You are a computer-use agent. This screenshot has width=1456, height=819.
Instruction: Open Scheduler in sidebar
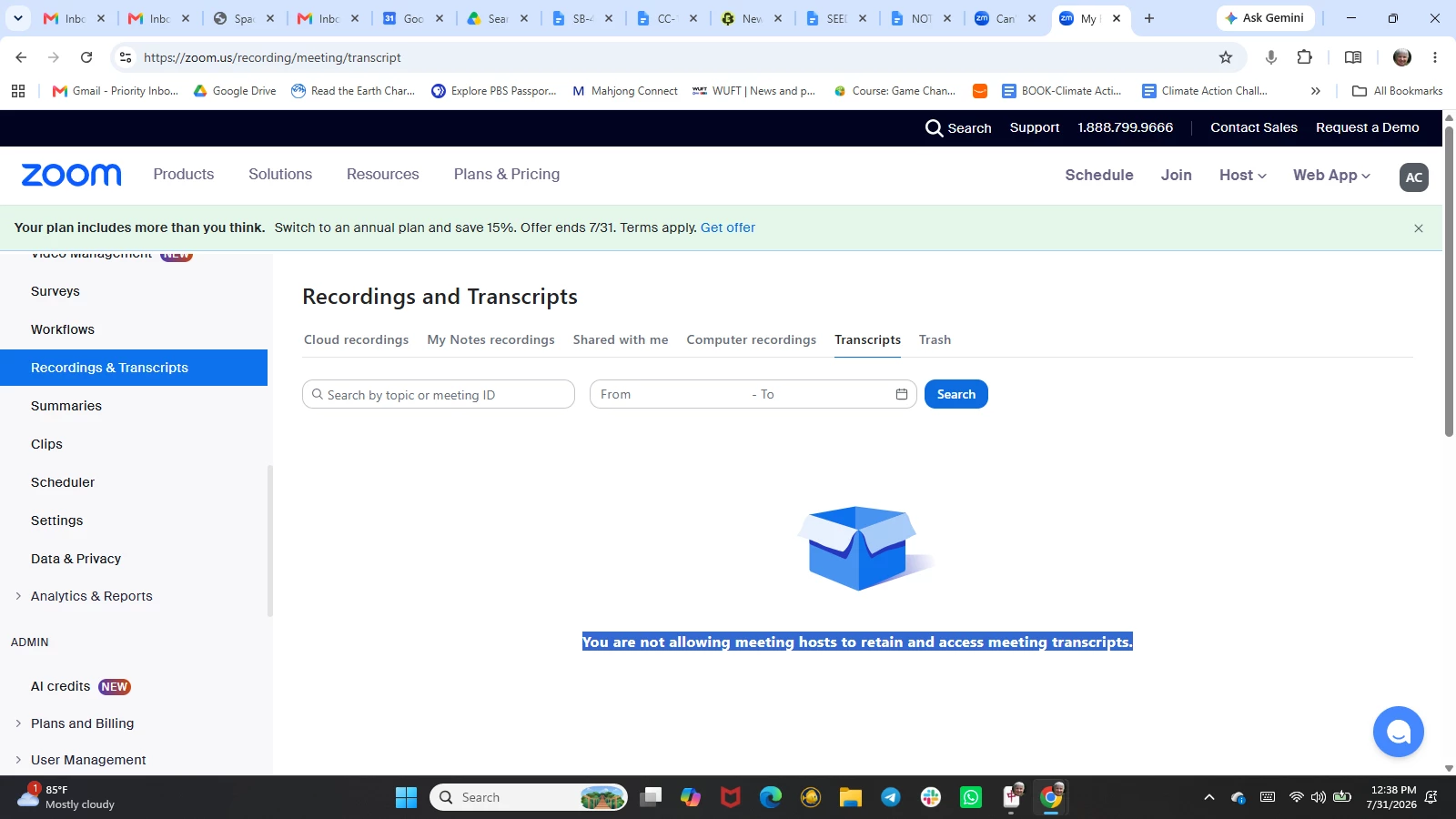(63, 482)
